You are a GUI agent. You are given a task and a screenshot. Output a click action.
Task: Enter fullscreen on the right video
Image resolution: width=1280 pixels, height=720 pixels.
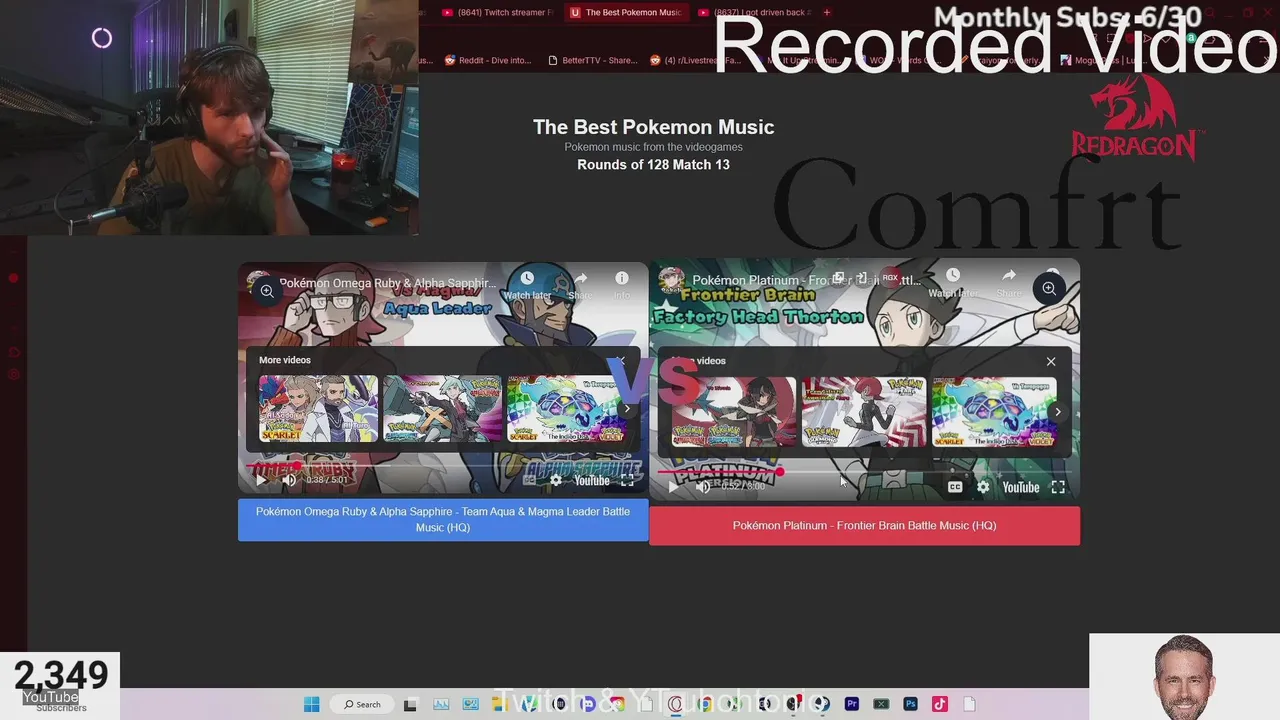1058,487
